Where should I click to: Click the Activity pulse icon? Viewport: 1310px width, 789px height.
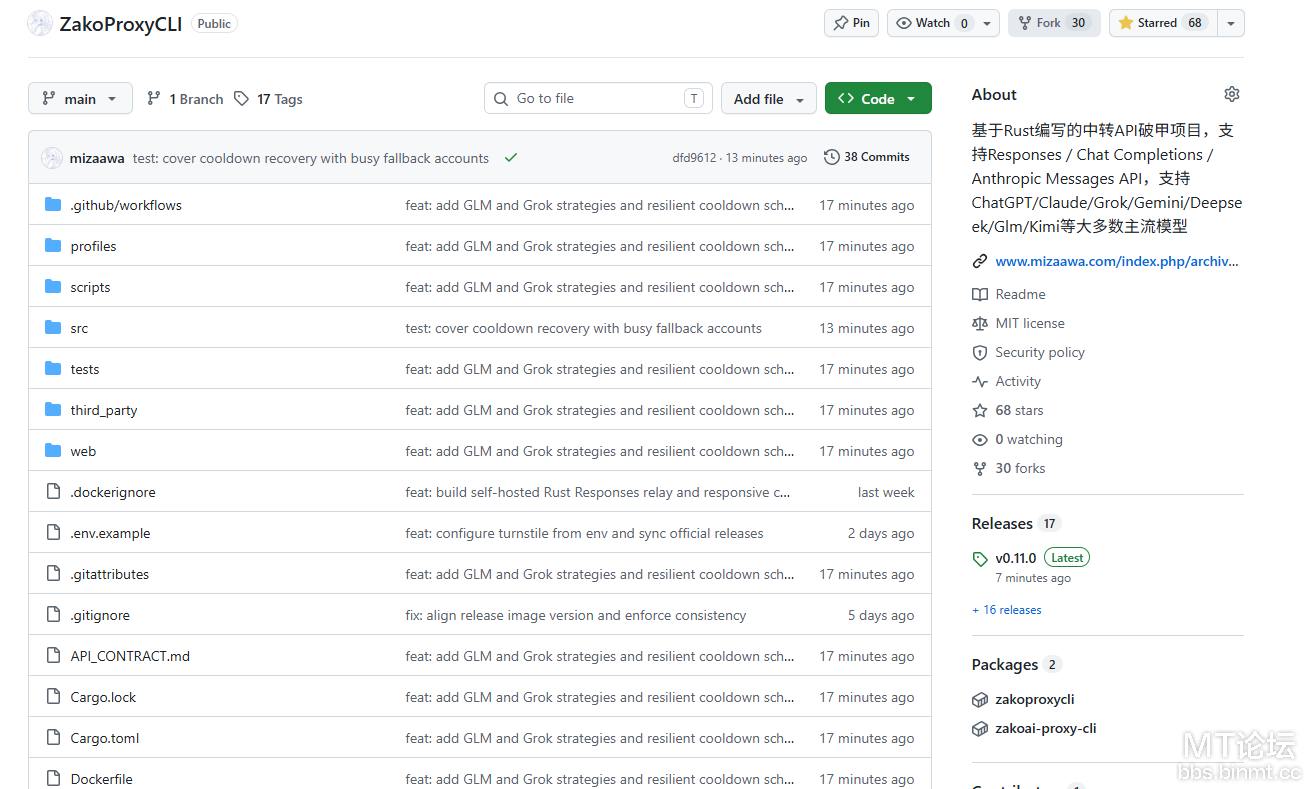pyautogui.click(x=980, y=382)
